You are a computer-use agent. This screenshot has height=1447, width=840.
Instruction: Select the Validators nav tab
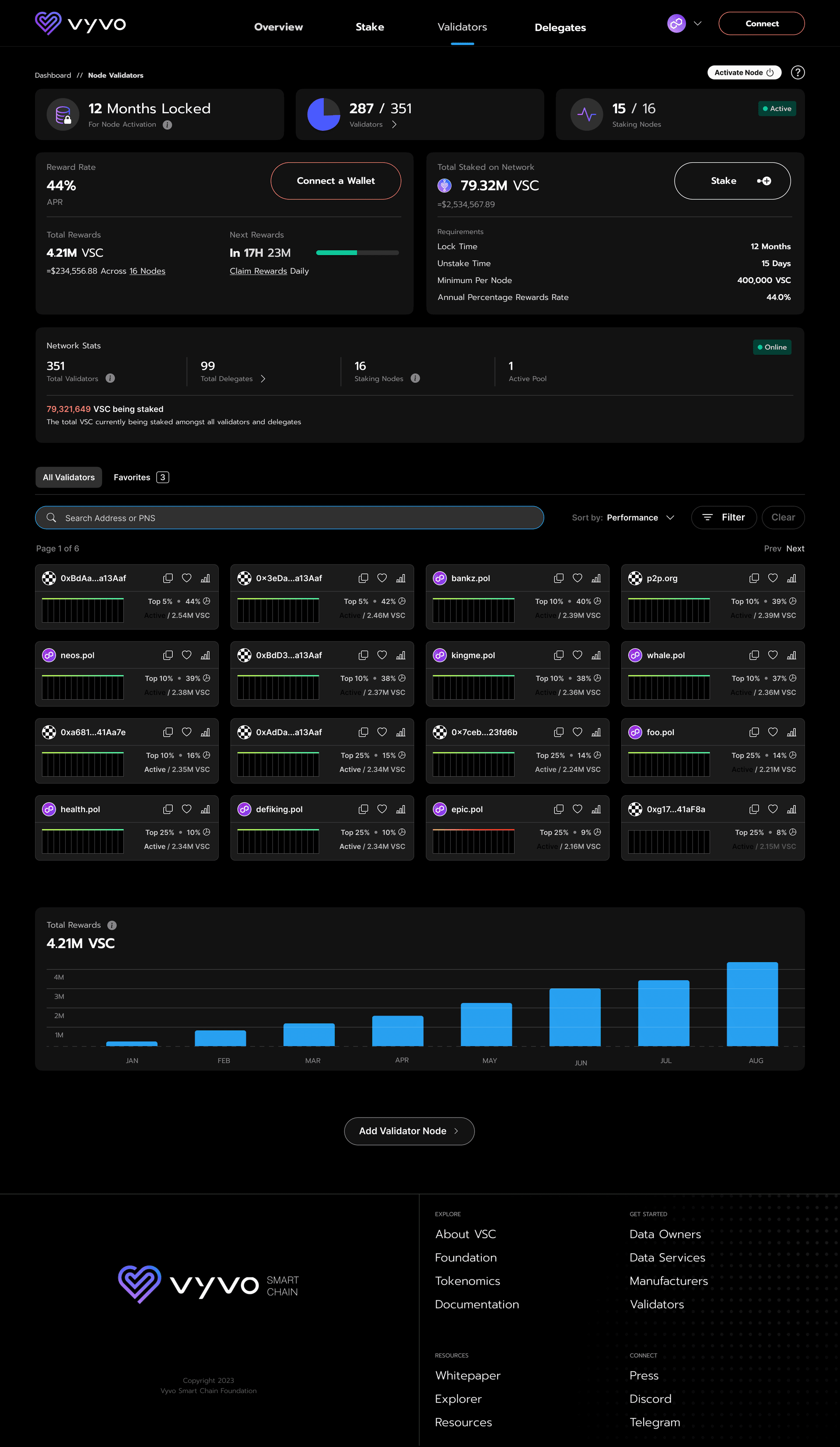462,27
